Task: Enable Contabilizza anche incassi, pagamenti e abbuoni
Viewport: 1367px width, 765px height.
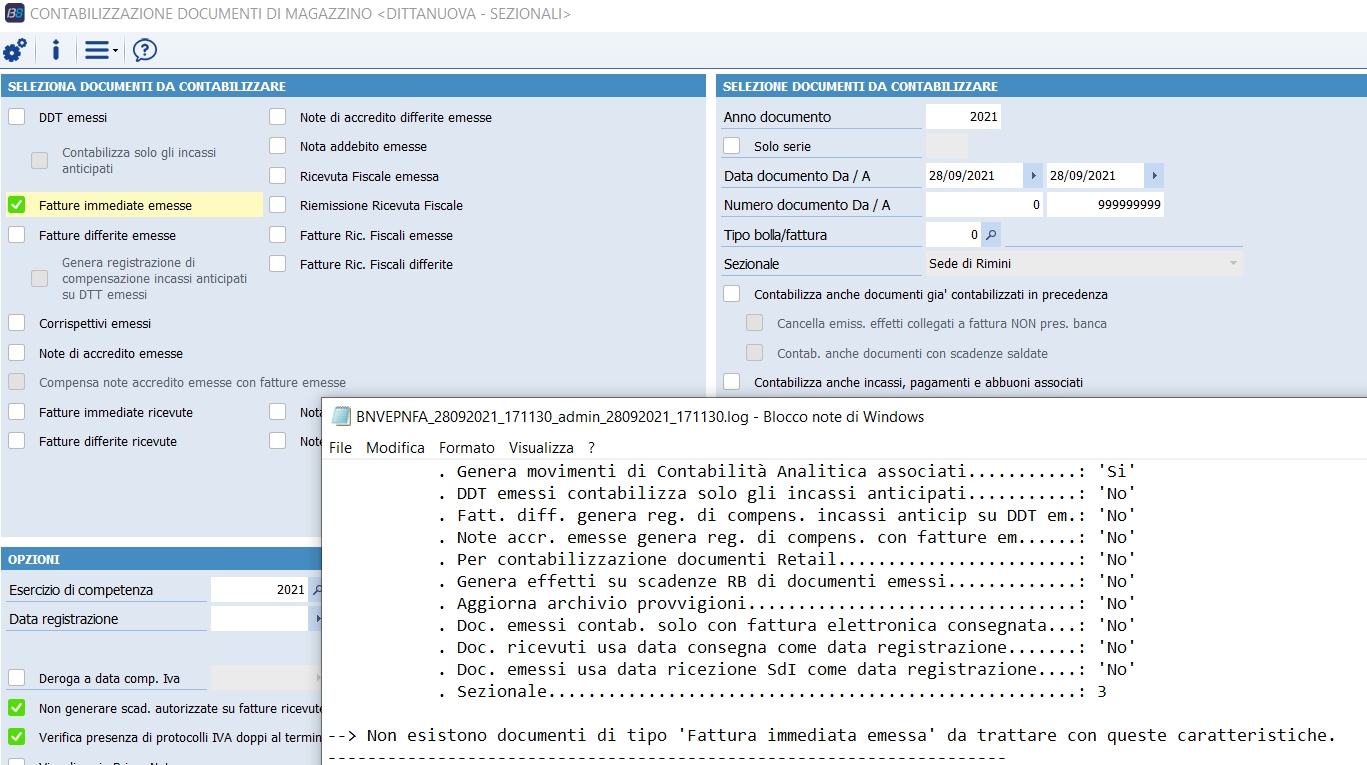Action: click(732, 382)
